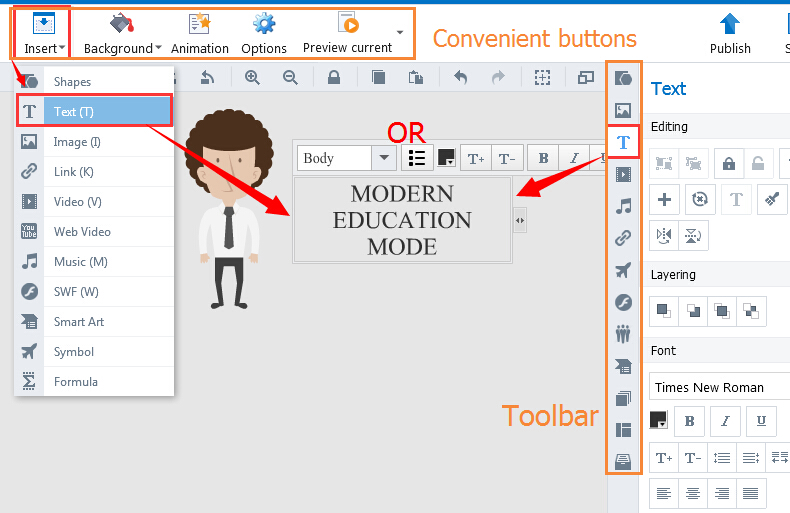This screenshot has width=790, height=513.
Task: Select the Image tool in right toolbar
Action: point(623,110)
